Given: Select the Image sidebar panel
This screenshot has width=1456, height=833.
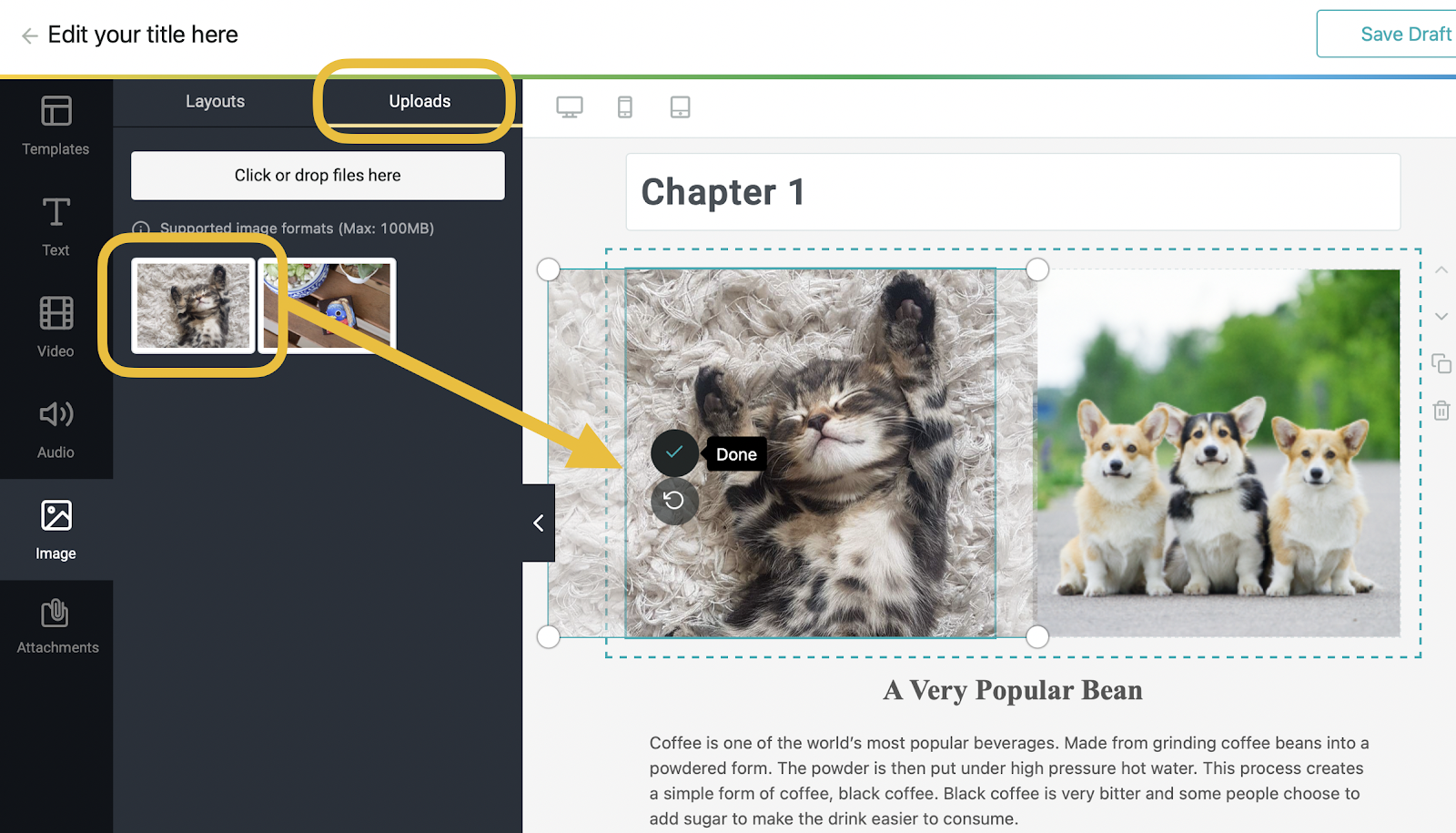Looking at the screenshot, I should click(x=56, y=530).
